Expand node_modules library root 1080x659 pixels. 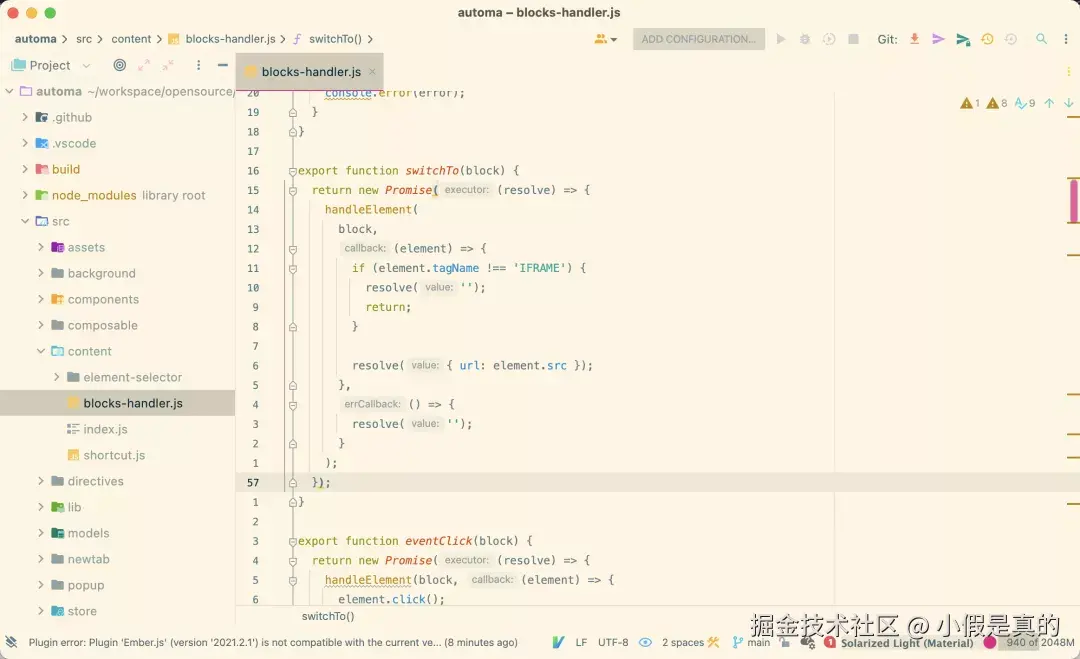[25, 195]
